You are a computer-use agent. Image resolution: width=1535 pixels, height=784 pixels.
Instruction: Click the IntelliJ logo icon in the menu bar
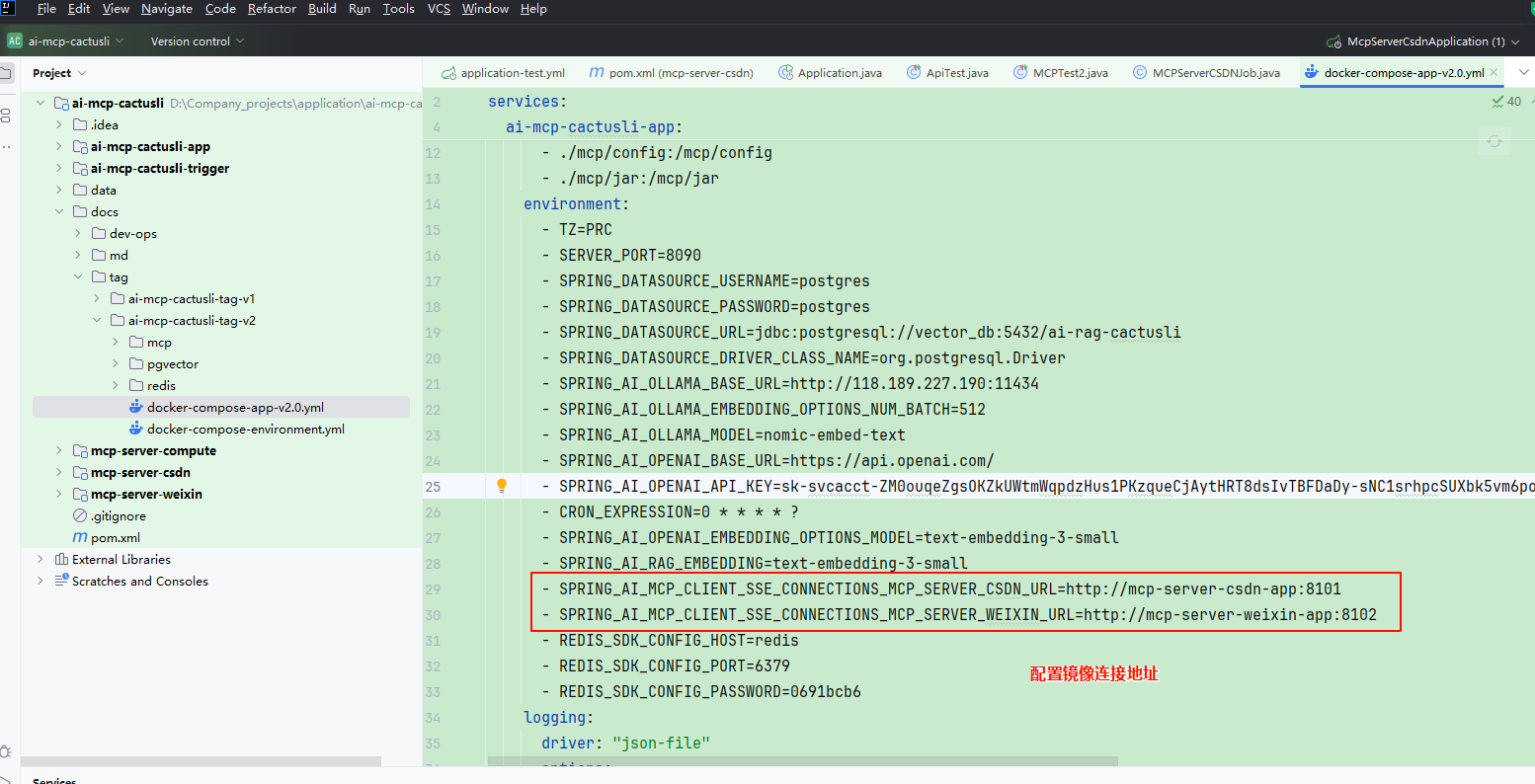[x=9, y=9]
